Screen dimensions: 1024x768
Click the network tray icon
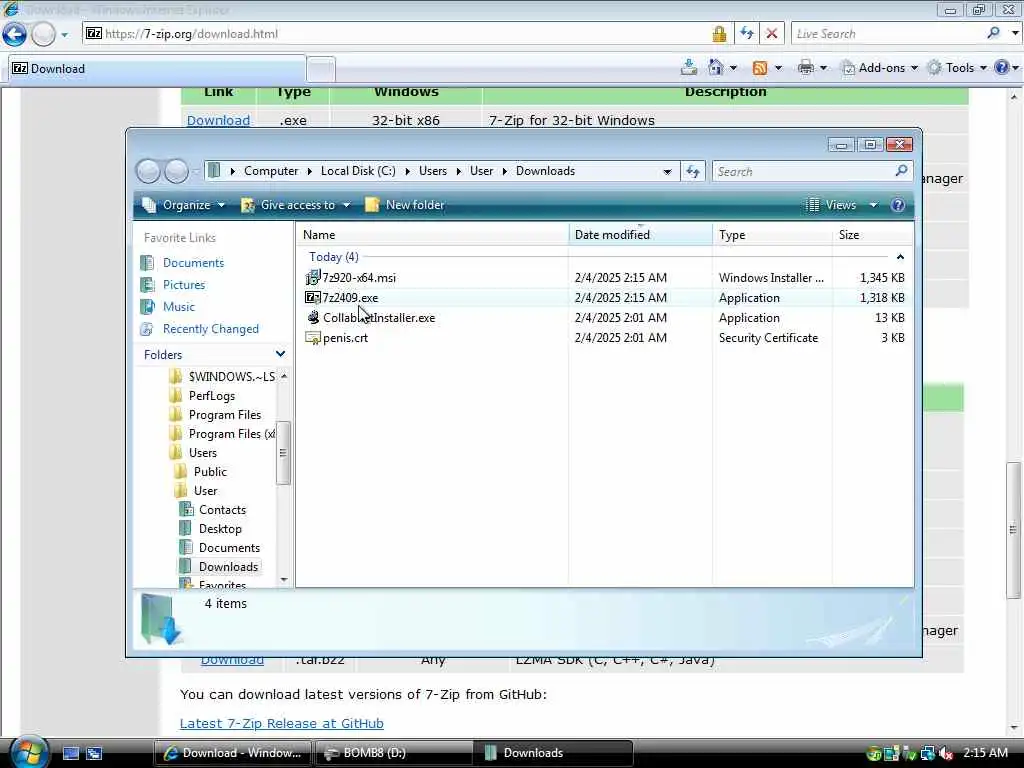tap(927, 754)
